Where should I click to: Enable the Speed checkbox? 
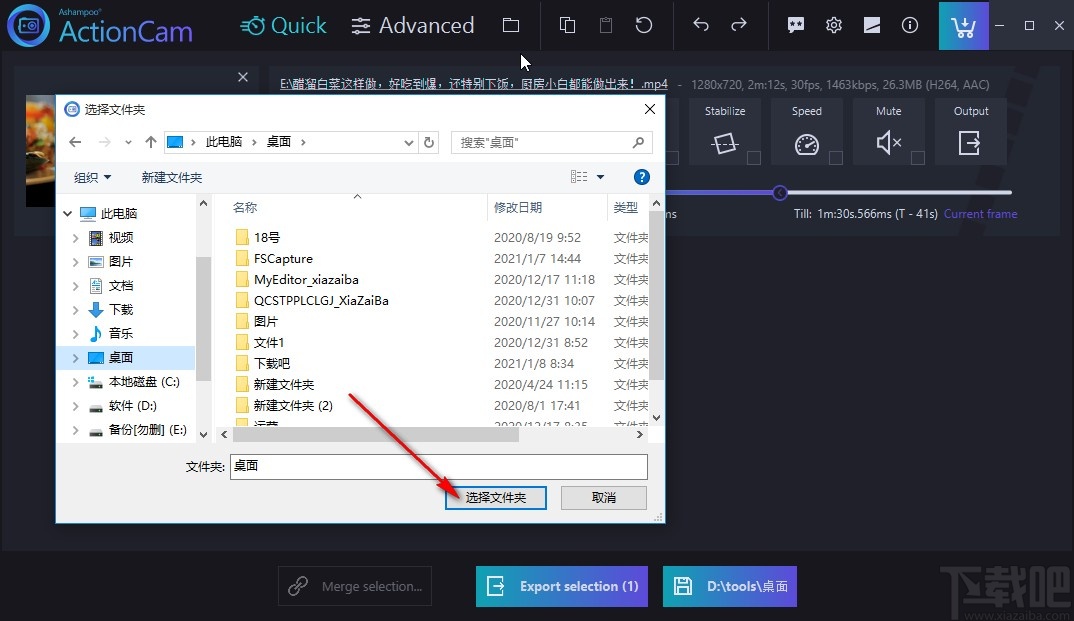click(x=834, y=156)
